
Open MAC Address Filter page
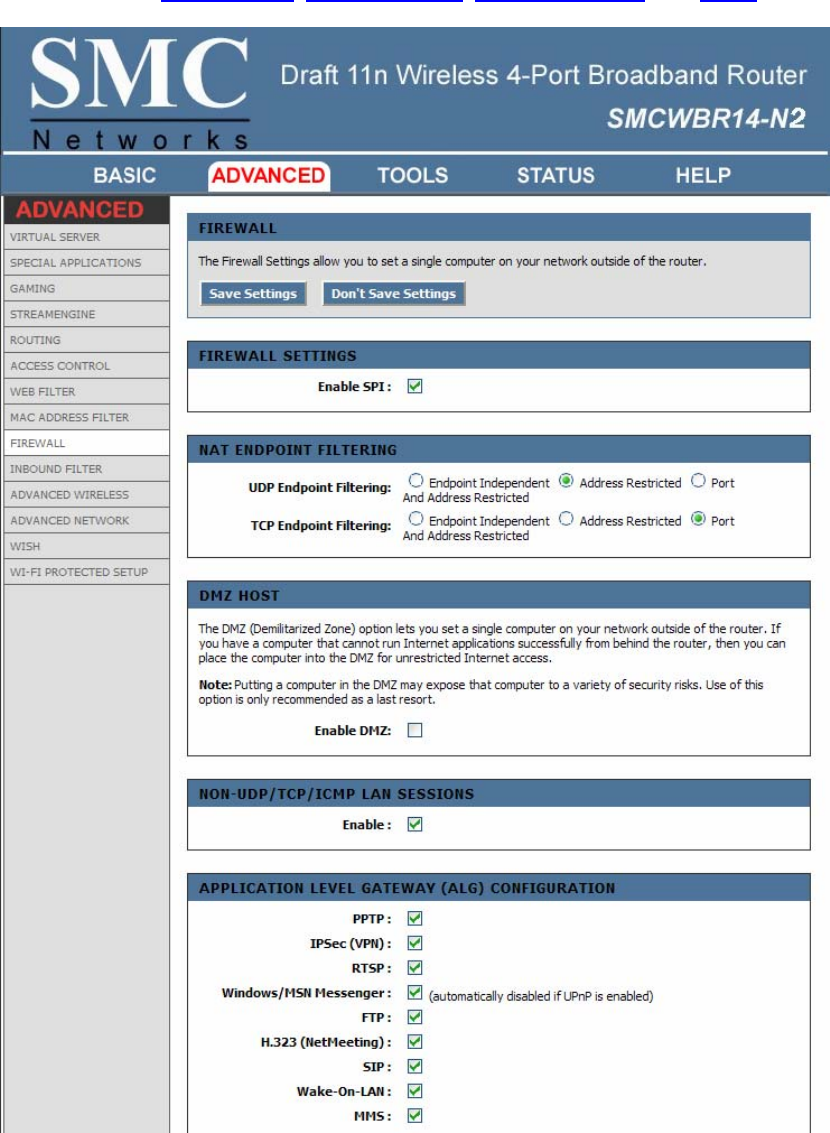tap(87, 418)
